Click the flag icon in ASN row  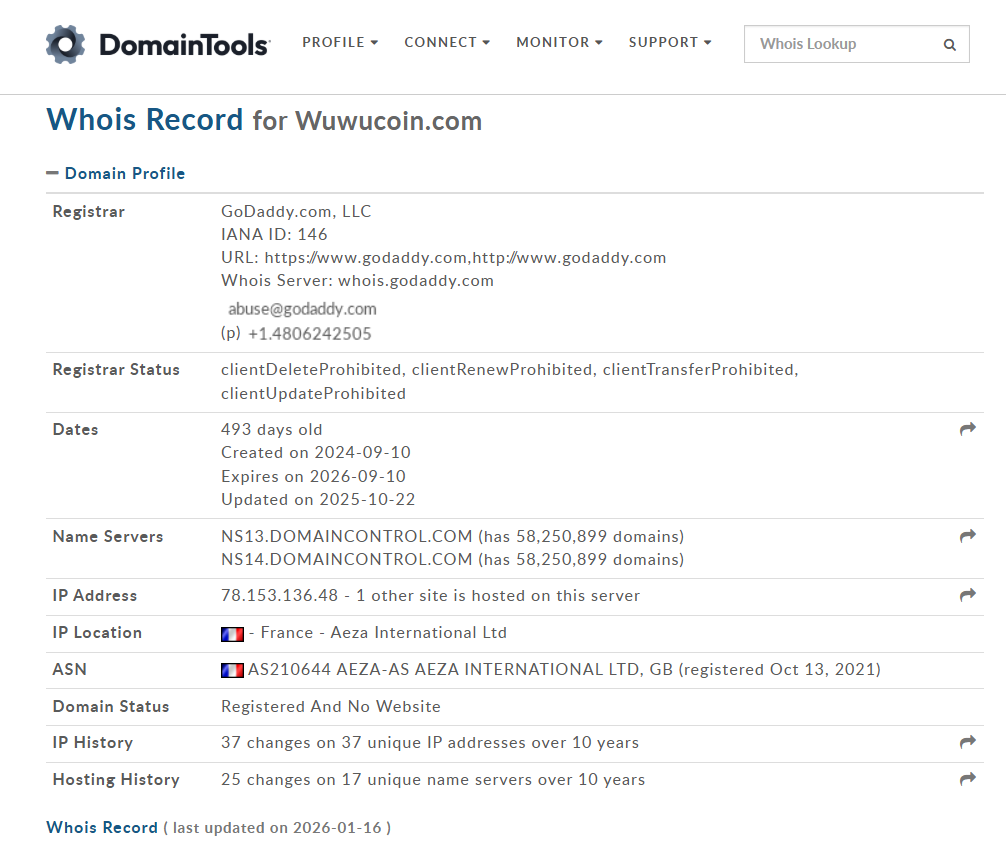coord(232,670)
